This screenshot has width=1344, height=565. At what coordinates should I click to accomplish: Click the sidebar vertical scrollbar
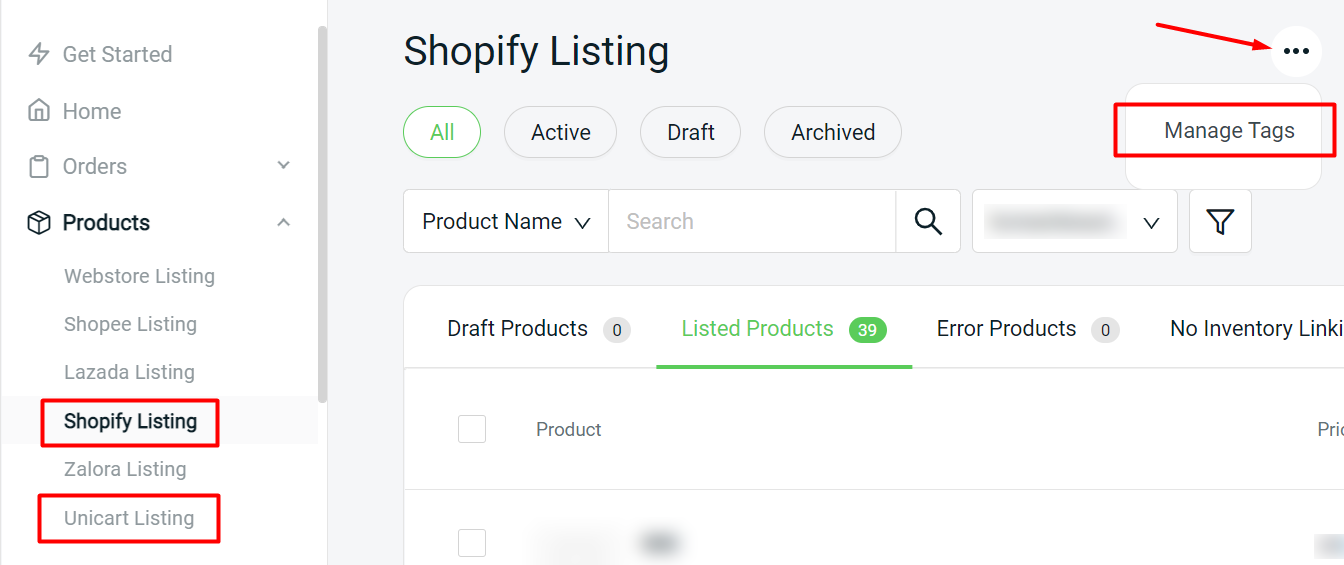point(322,215)
